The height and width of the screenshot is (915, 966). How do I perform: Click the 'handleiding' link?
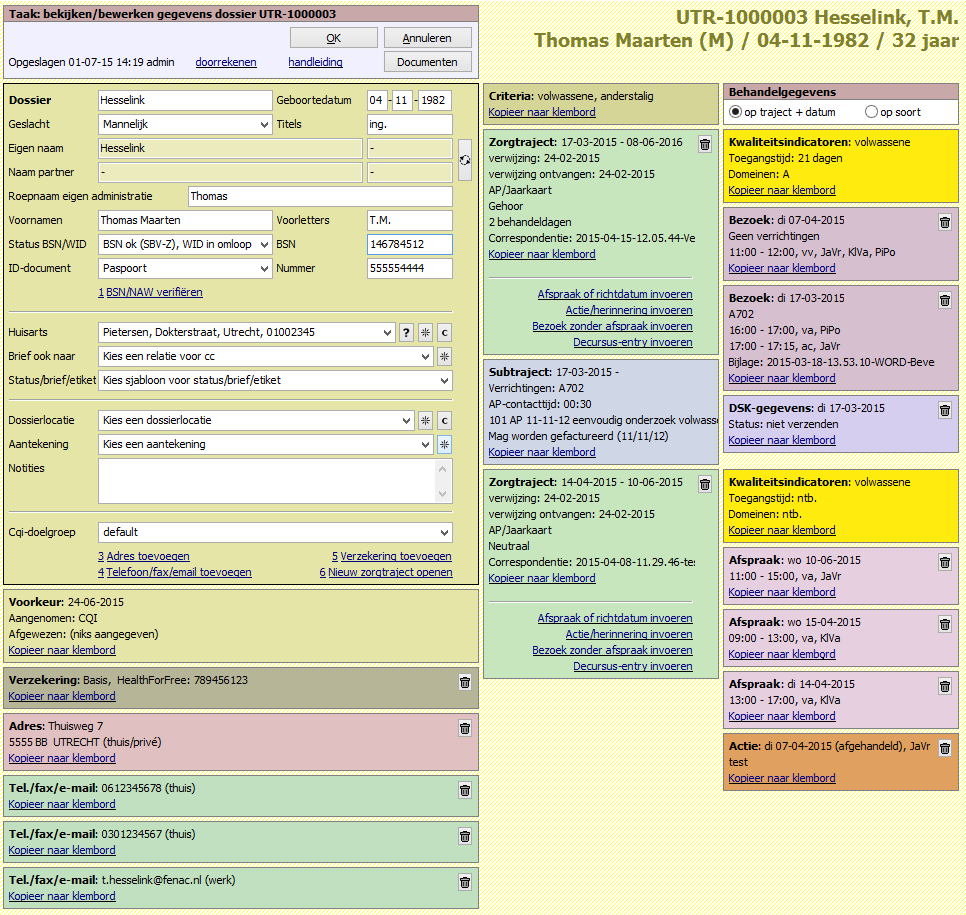click(315, 62)
